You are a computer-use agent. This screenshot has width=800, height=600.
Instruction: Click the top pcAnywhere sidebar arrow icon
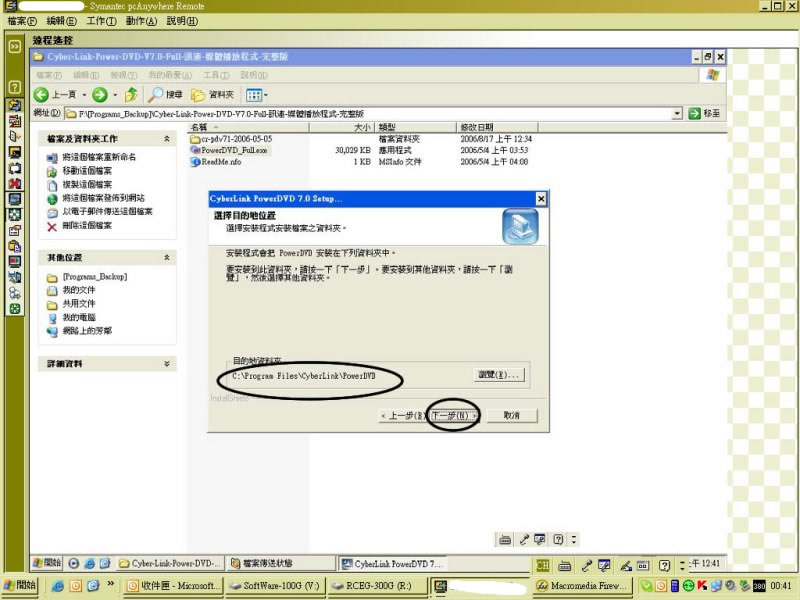point(15,47)
